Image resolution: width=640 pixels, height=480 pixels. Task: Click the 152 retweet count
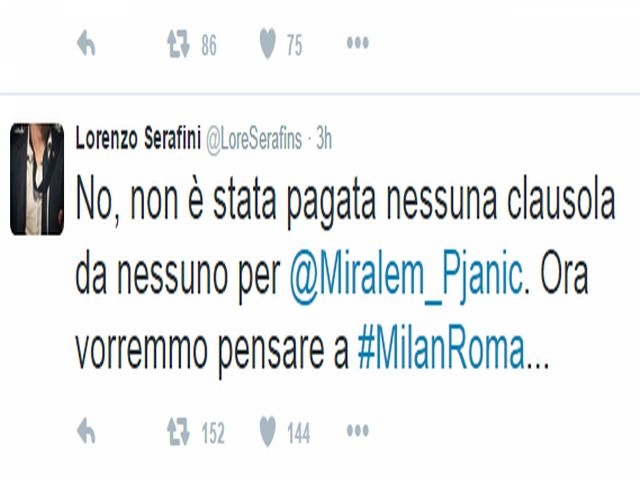[x=213, y=433]
